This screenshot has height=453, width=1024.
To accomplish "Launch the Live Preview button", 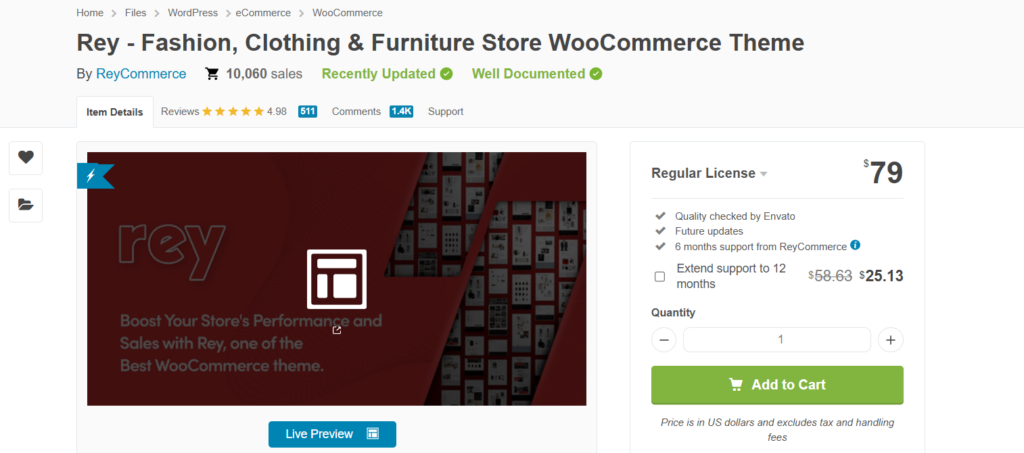I will pyautogui.click(x=332, y=434).
